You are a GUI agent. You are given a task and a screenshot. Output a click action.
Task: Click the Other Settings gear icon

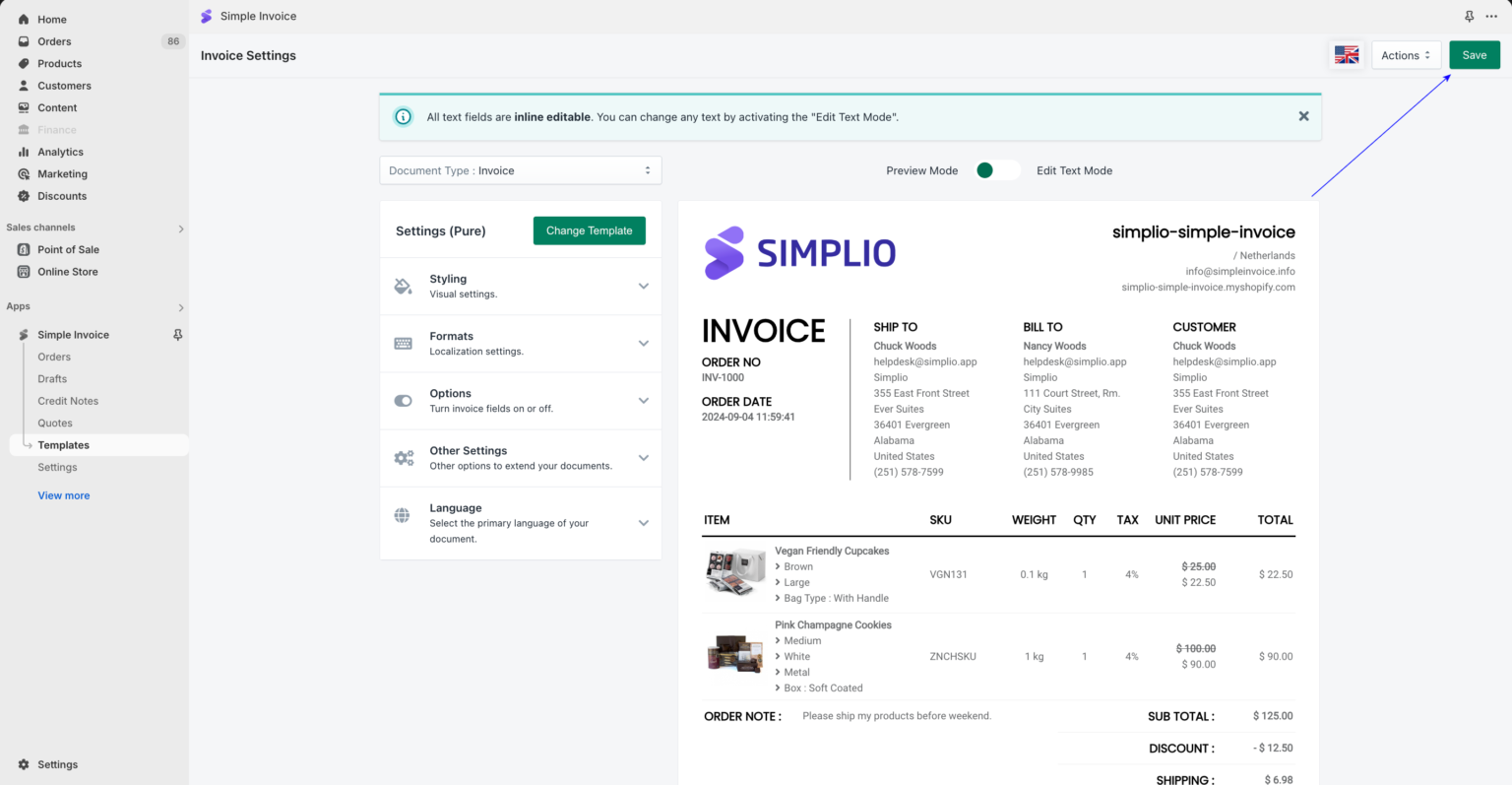point(403,457)
